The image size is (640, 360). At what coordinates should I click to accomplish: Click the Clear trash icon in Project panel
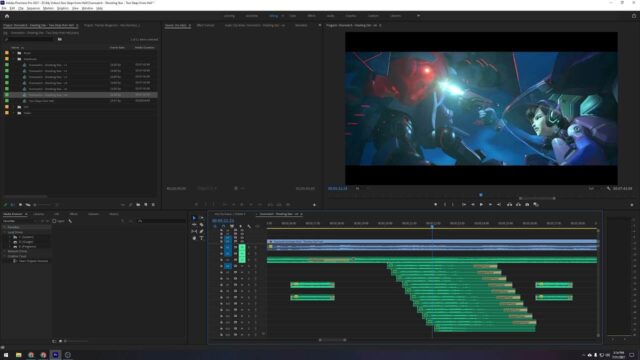[x=153, y=204]
